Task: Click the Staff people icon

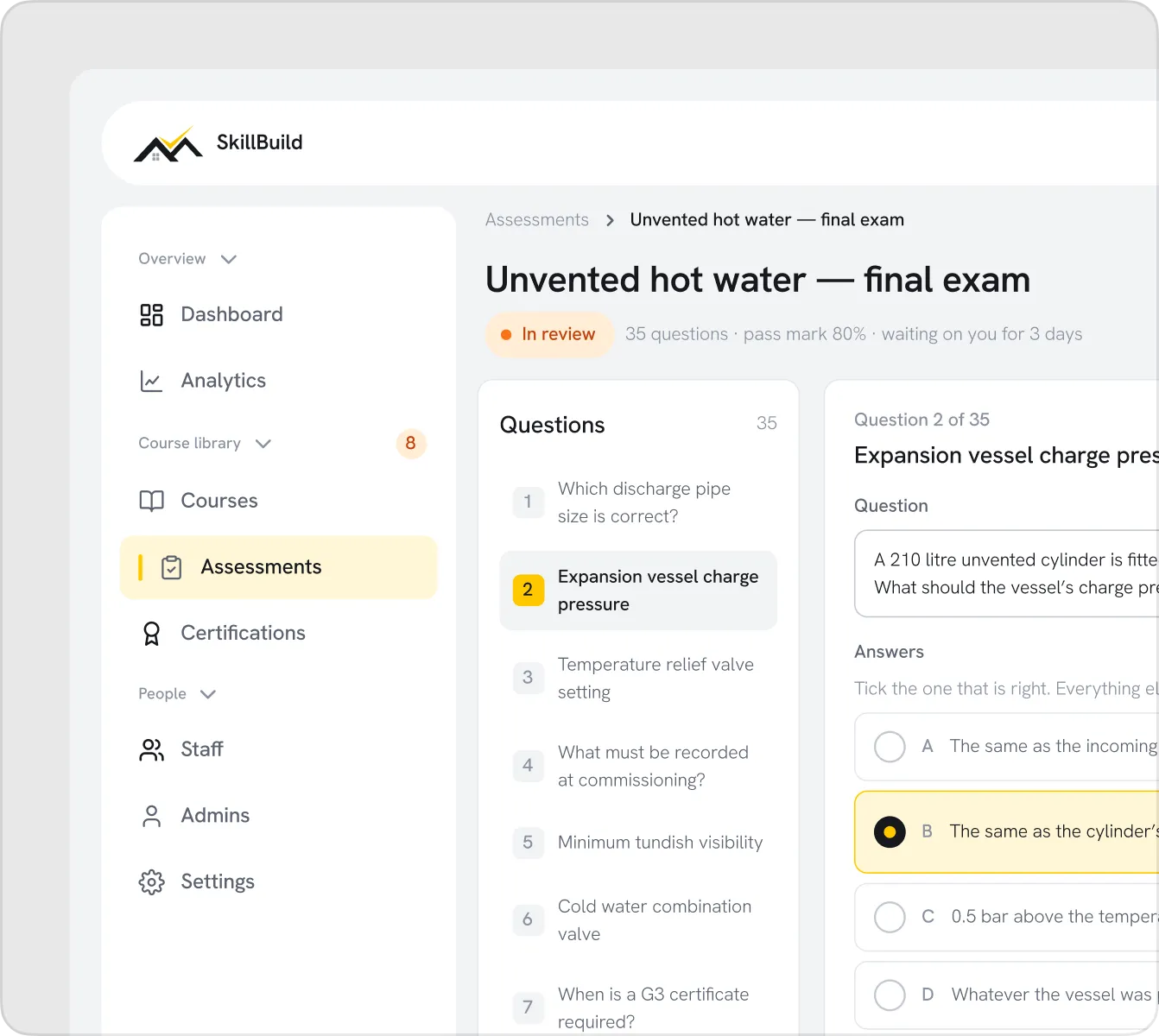Action: (x=151, y=750)
